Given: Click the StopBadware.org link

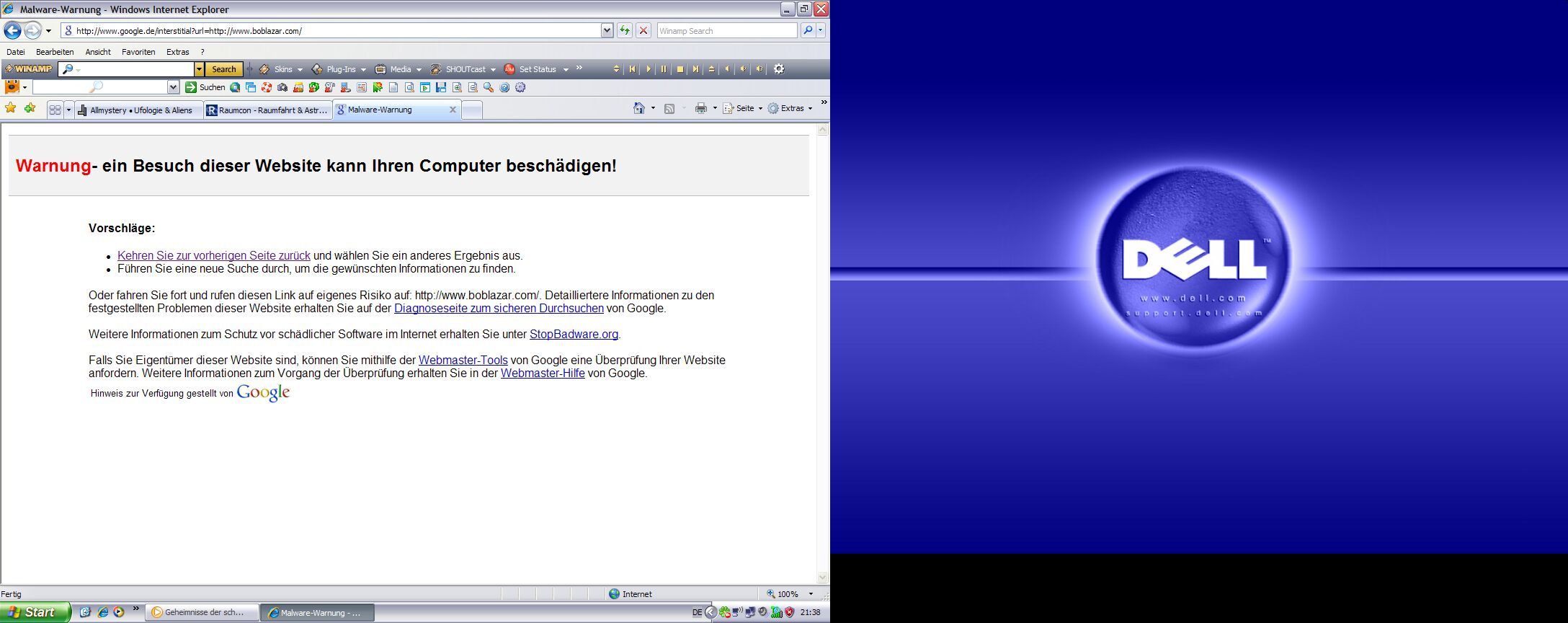Looking at the screenshot, I should (x=574, y=334).
